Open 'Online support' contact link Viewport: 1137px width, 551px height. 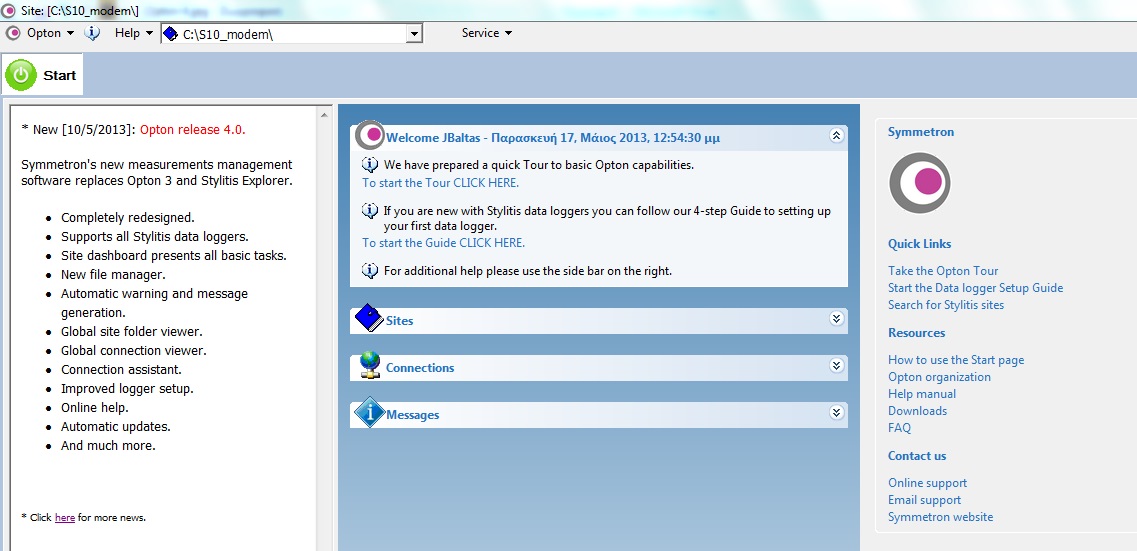pos(927,483)
